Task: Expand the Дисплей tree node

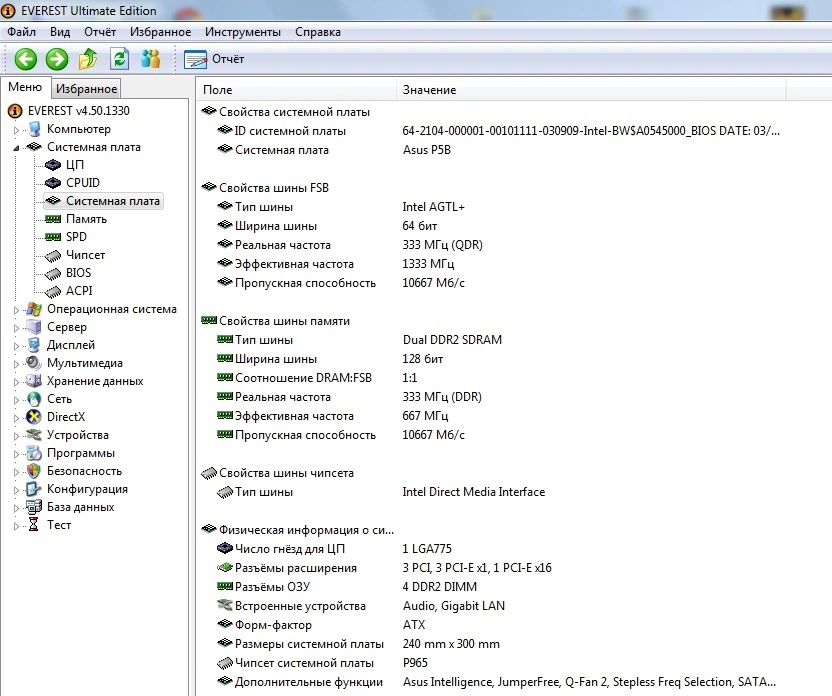Action: [x=16, y=346]
